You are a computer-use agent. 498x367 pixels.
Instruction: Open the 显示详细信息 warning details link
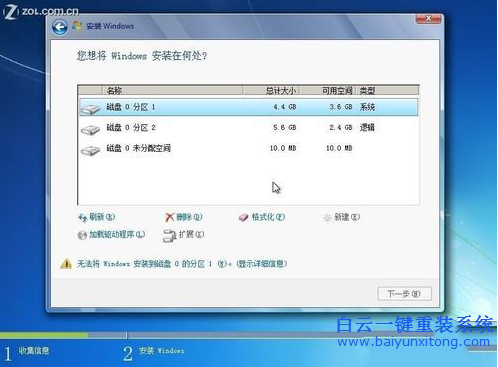(262, 264)
